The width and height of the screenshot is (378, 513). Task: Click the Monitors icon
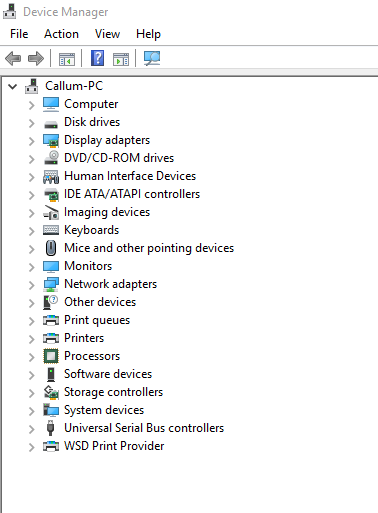(51, 266)
